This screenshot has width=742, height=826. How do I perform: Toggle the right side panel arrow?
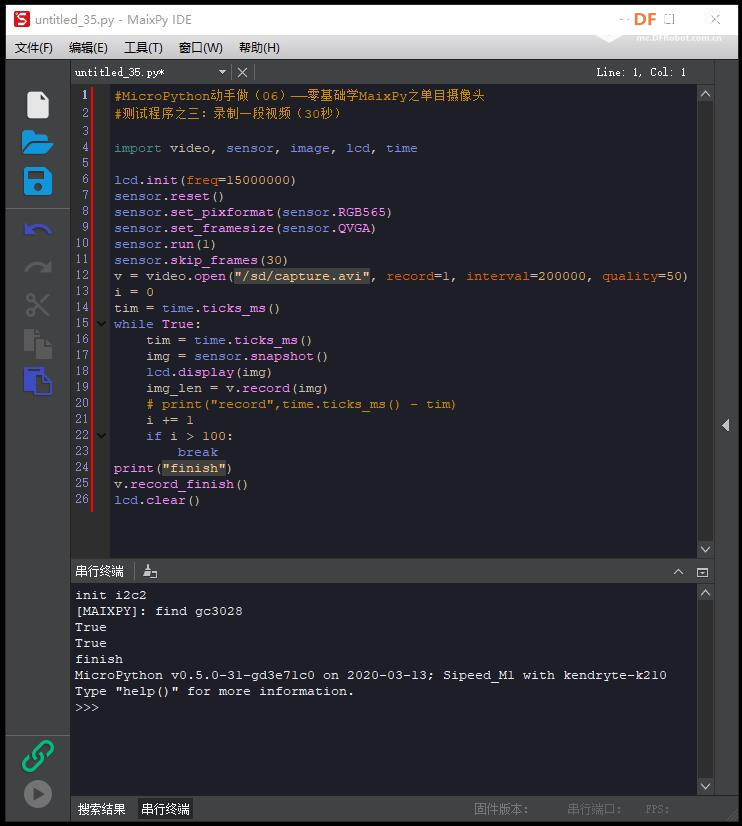coord(726,425)
